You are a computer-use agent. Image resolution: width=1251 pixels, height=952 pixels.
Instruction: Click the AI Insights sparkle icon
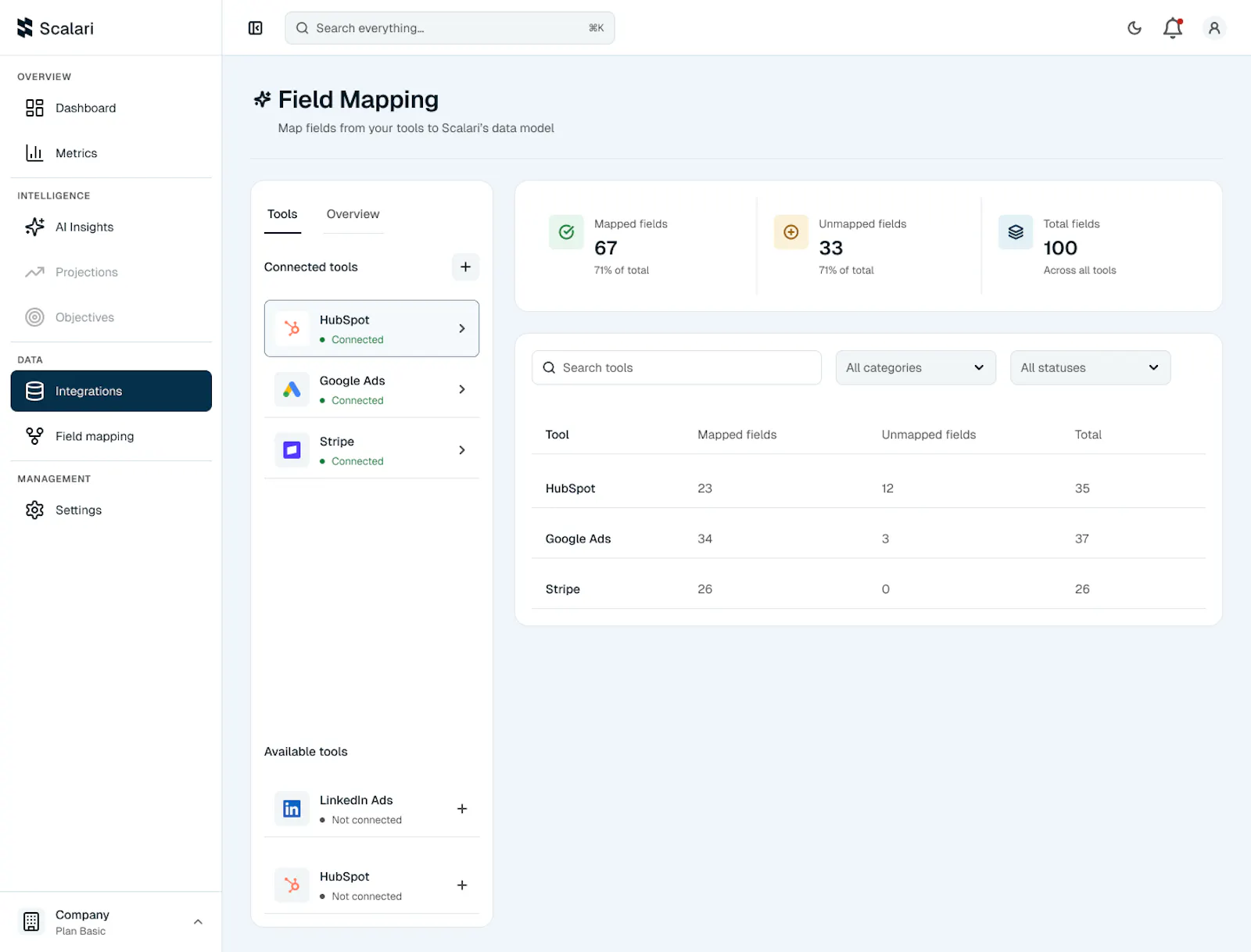34,227
